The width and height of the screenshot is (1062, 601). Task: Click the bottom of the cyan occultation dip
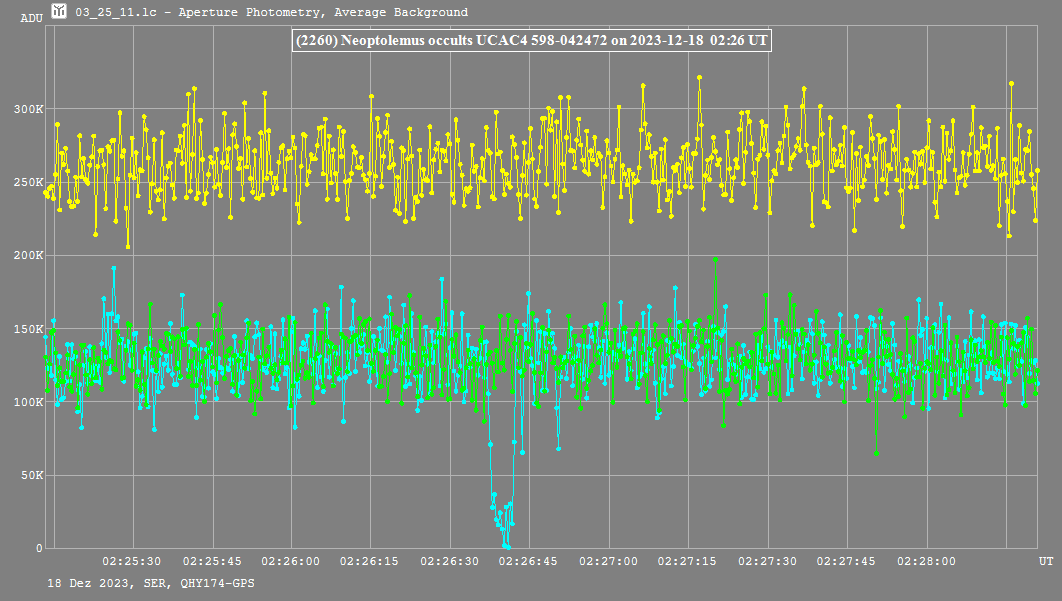pyautogui.click(x=507, y=545)
